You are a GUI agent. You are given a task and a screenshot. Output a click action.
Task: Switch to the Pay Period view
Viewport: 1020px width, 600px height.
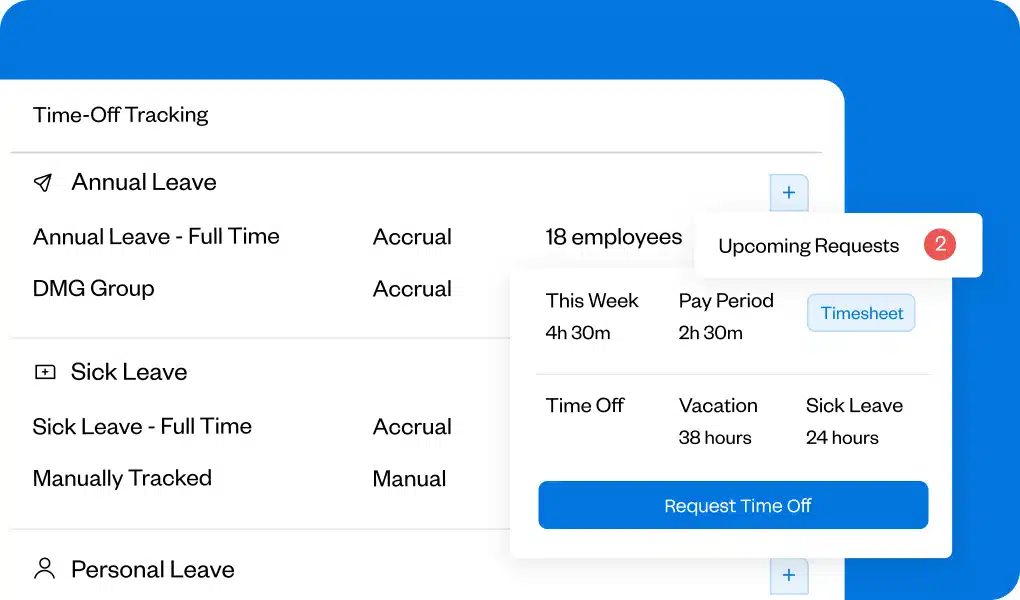[x=726, y=300]
